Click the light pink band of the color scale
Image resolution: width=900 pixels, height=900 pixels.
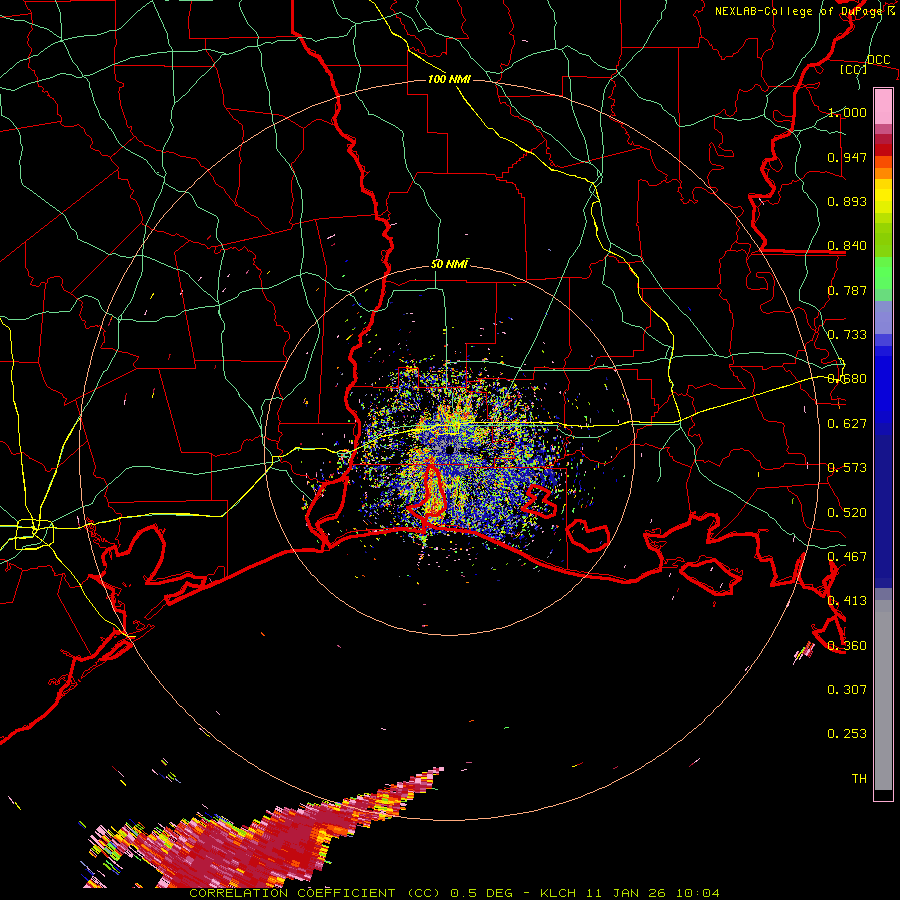(x=883, y=106)
